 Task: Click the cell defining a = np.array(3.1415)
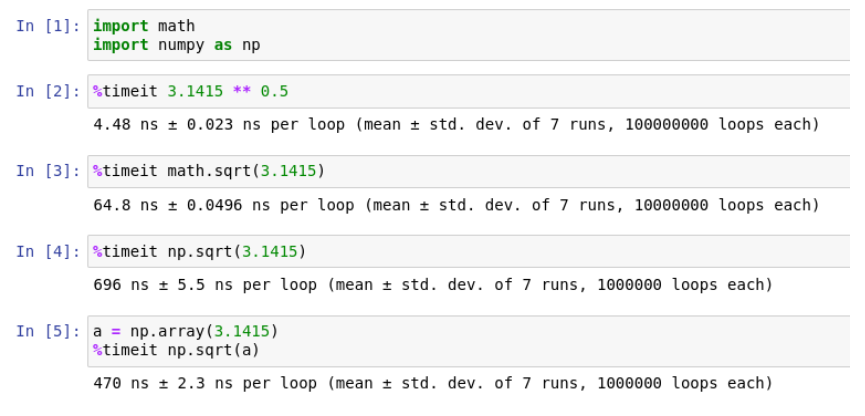click(x=469, y=341)
